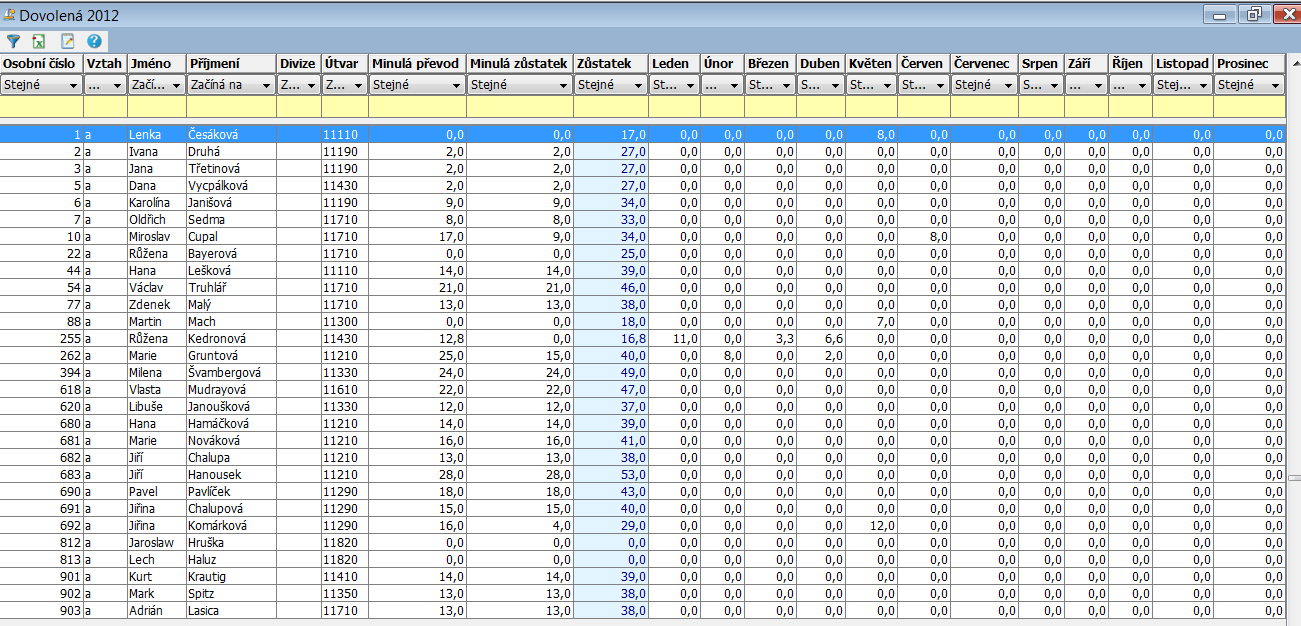The height and width of the screenshot is (626, 1301).
Task: Open help via the question mark icon
Action: pos(94,42)
